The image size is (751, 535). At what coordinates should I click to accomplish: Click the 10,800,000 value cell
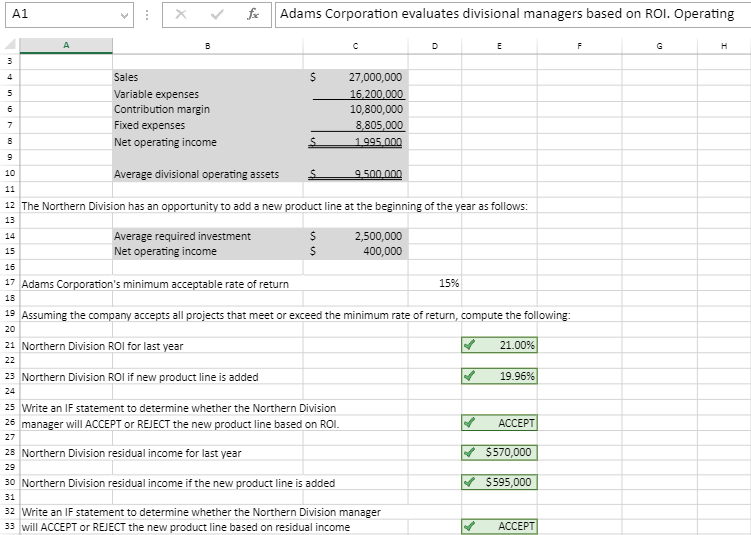(x=355, y=109)
